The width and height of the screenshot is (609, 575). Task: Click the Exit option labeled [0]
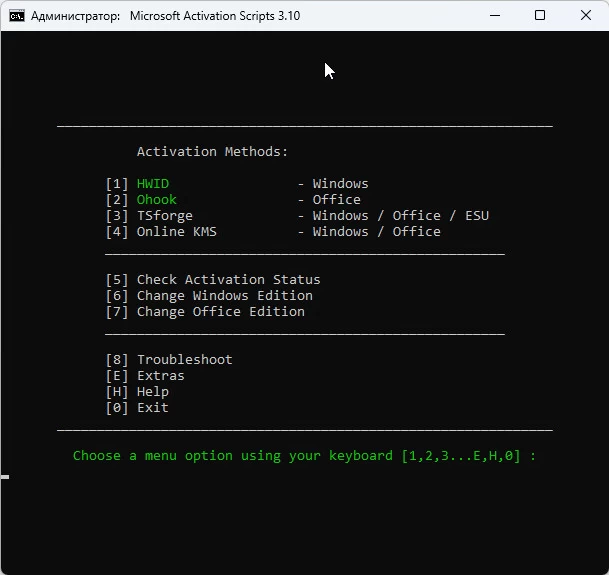[152, 408]
